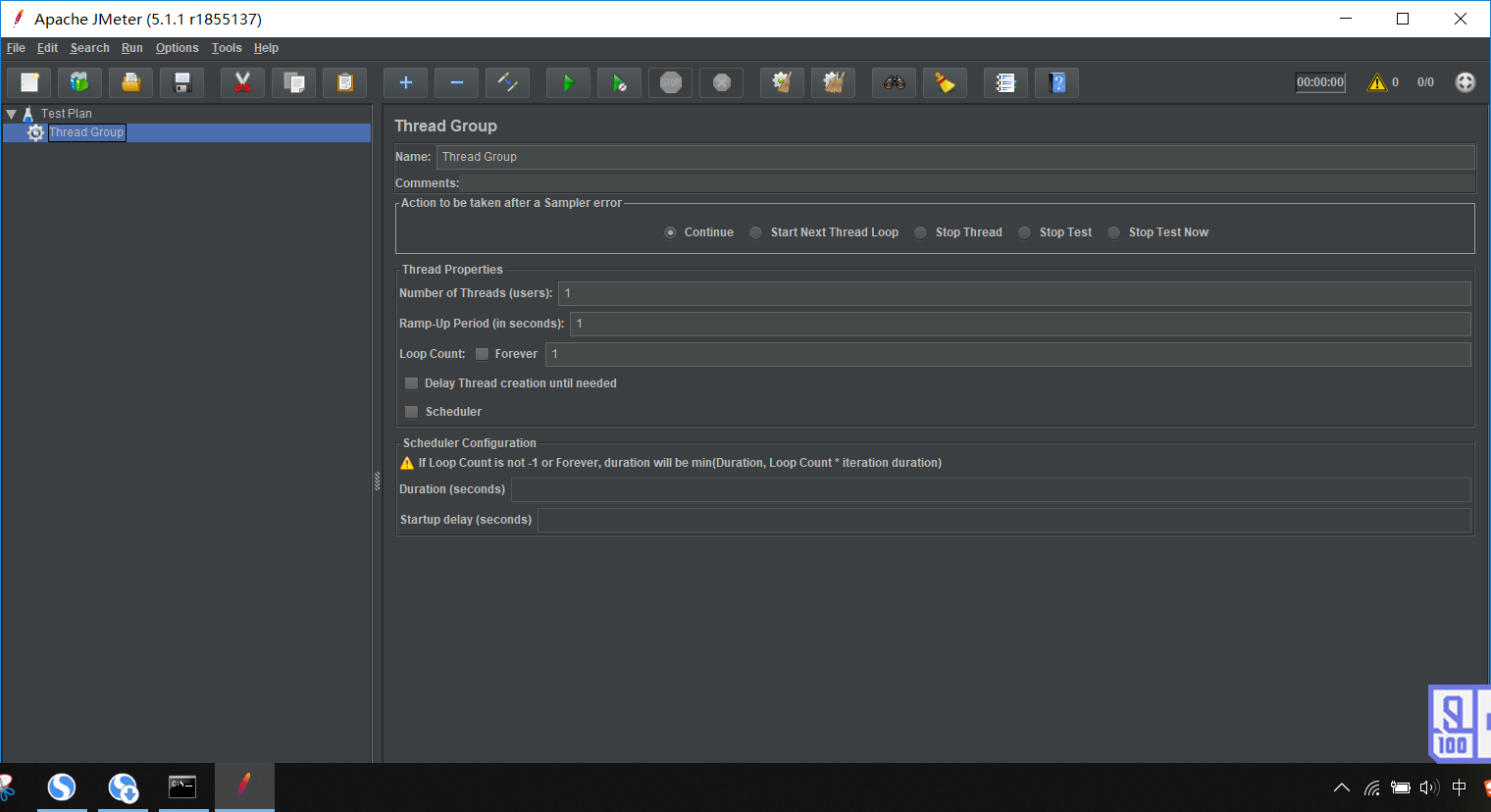Open the Options menu

pos(177,48)
